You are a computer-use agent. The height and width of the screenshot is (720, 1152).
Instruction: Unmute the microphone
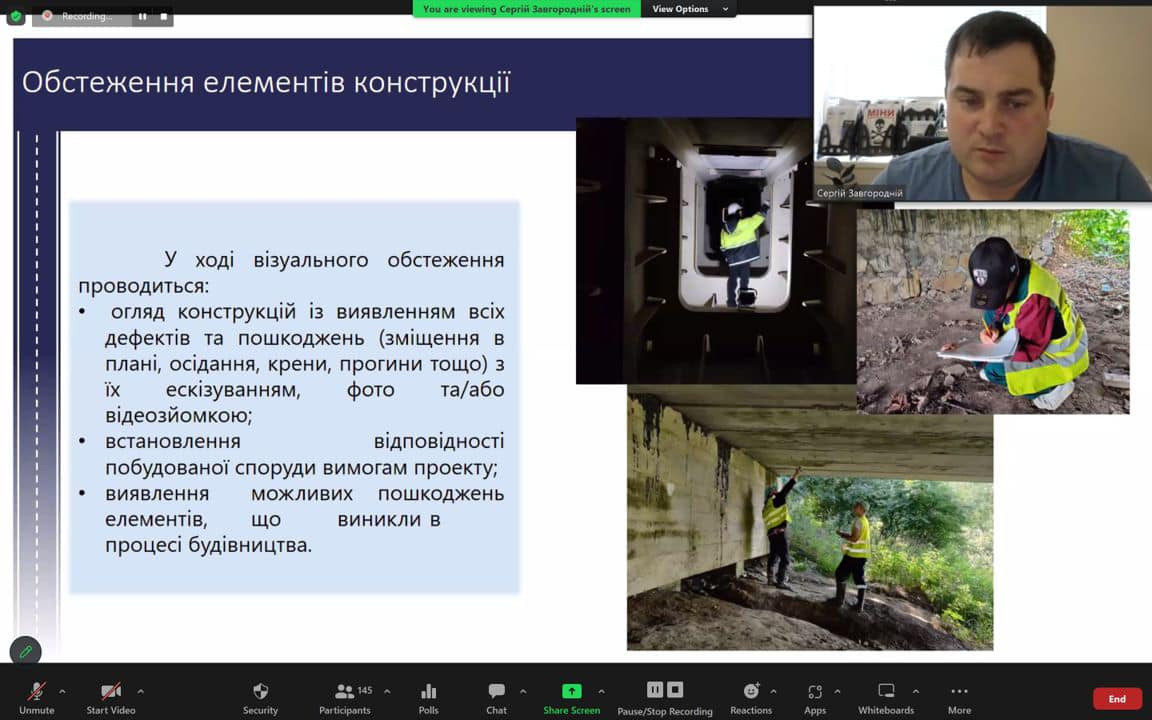36,697
